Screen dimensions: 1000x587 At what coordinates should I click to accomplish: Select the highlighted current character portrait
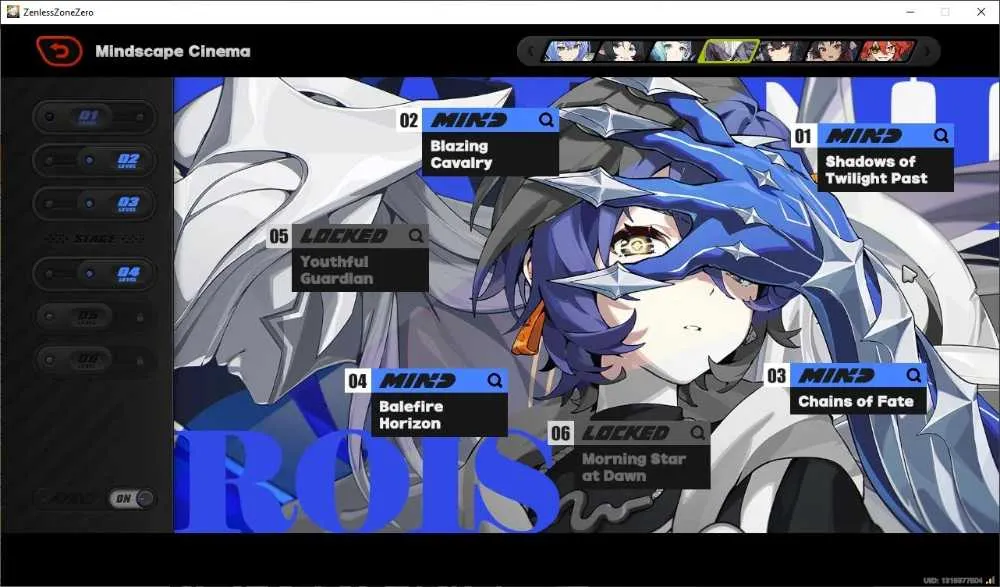(x=728, y=51)
